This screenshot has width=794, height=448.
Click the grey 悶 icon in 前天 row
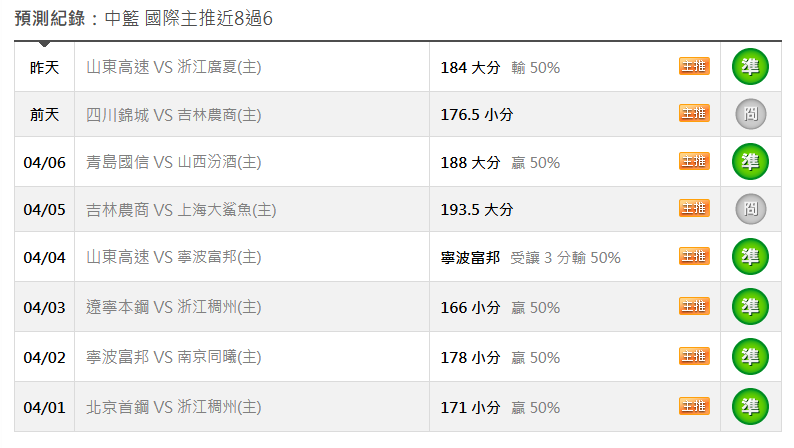point(750,115)
